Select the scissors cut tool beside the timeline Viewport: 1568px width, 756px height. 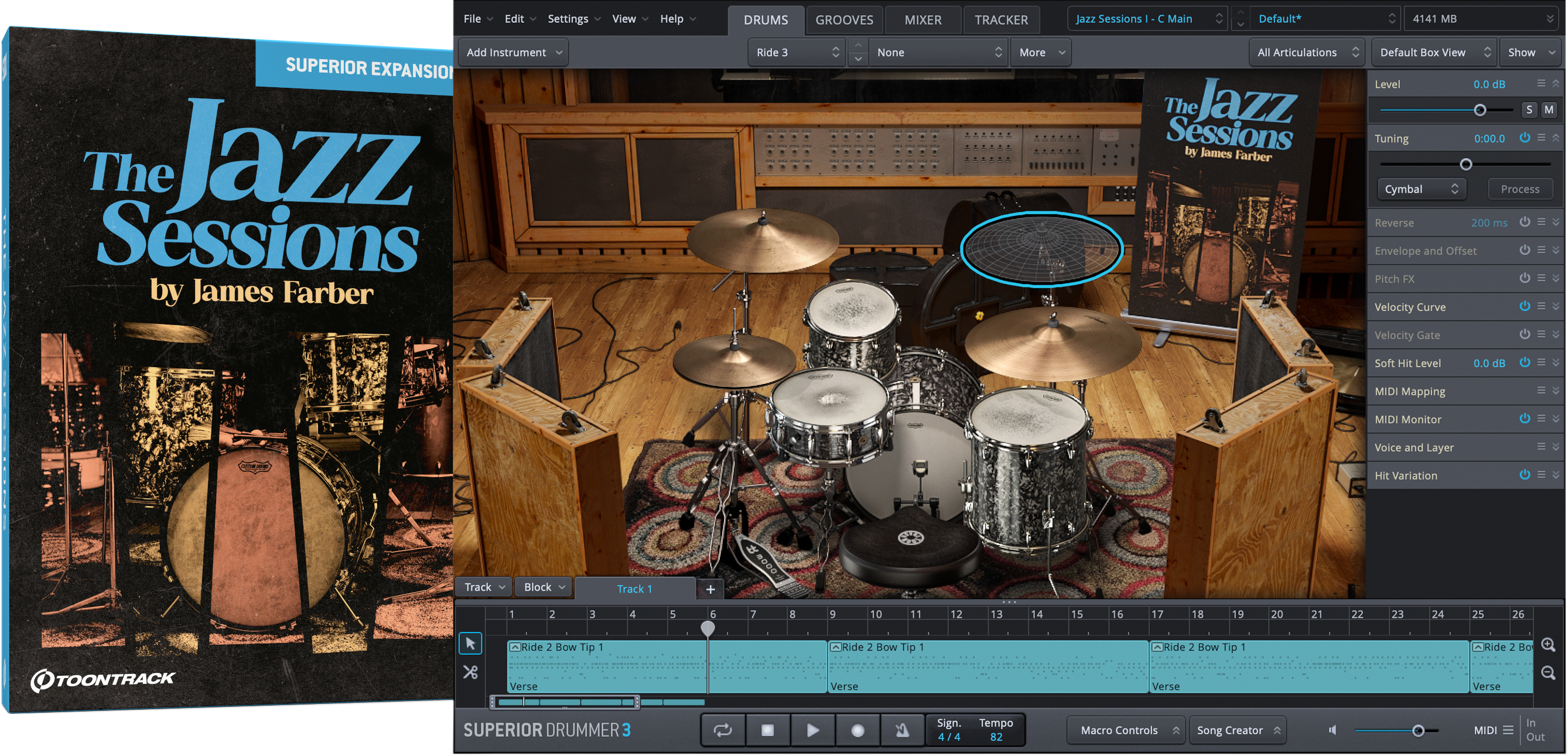point(470,673)
